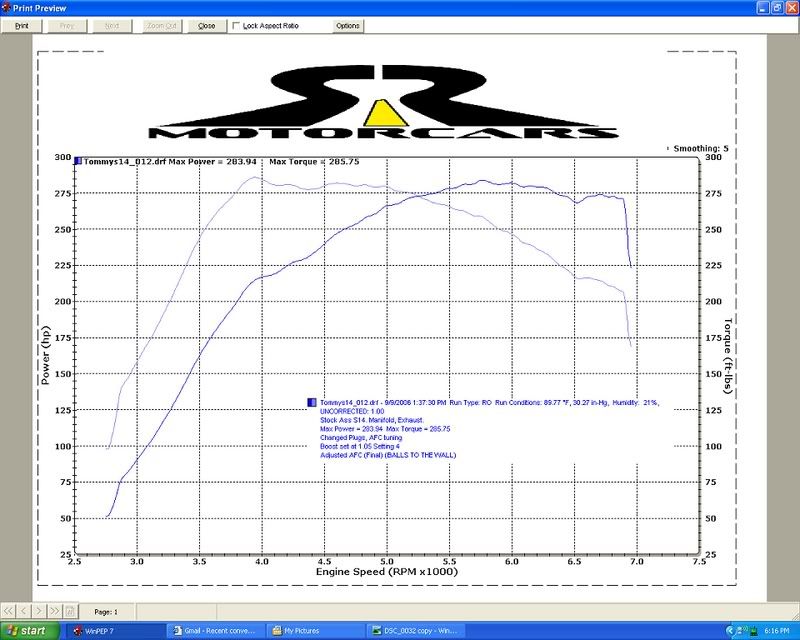
Task: Minimize the Print Preview window
Action: [763, 8]
